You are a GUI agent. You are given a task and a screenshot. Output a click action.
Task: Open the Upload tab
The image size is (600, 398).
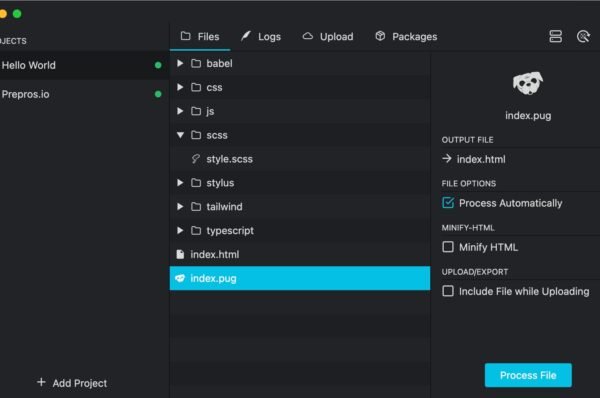tap(328, 37)
